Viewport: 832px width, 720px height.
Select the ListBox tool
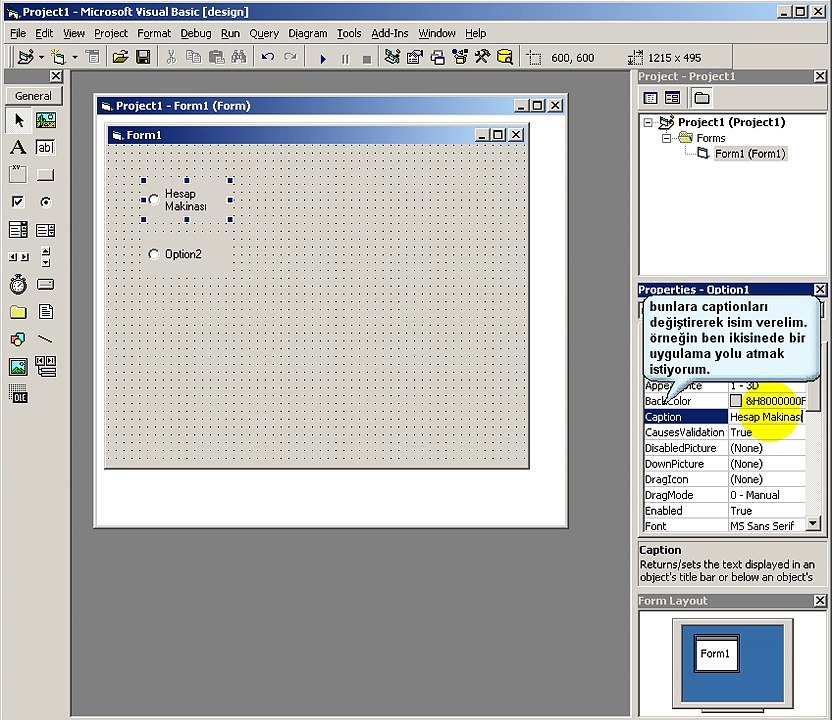(x=46, y=230)
